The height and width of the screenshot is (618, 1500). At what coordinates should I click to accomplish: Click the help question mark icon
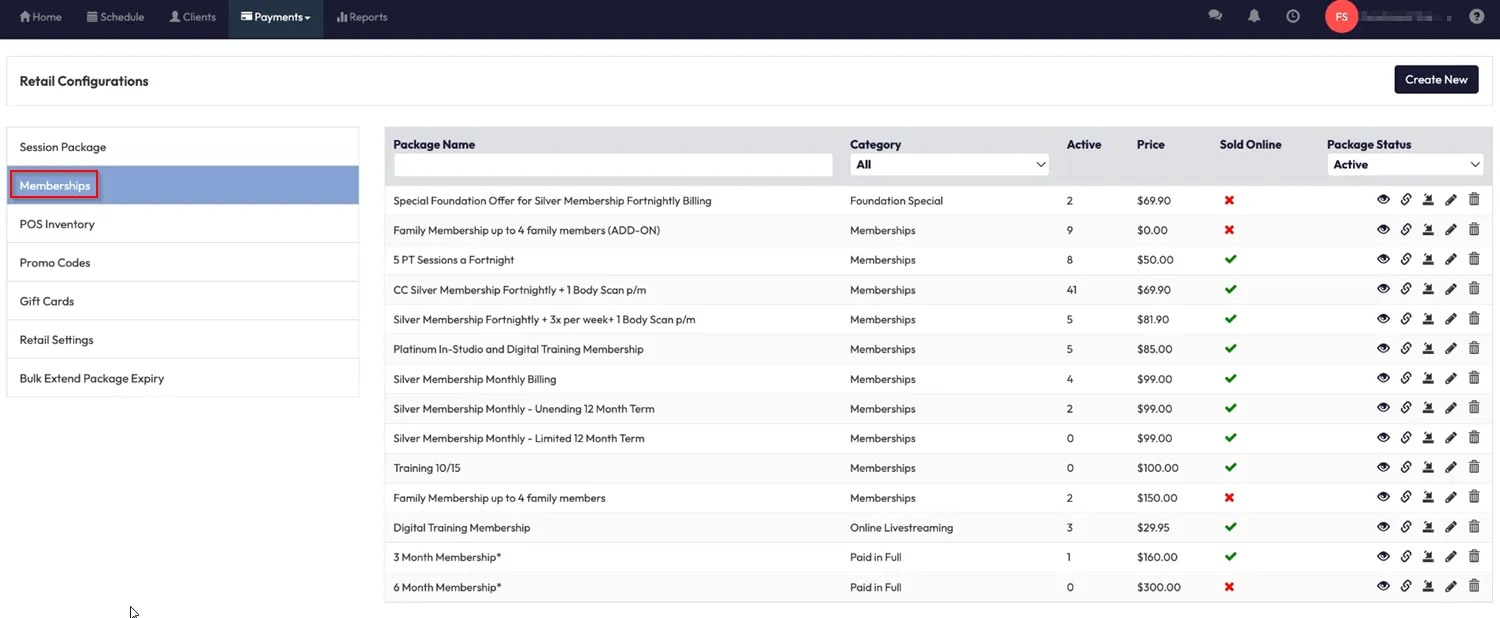click(1476, 17)
